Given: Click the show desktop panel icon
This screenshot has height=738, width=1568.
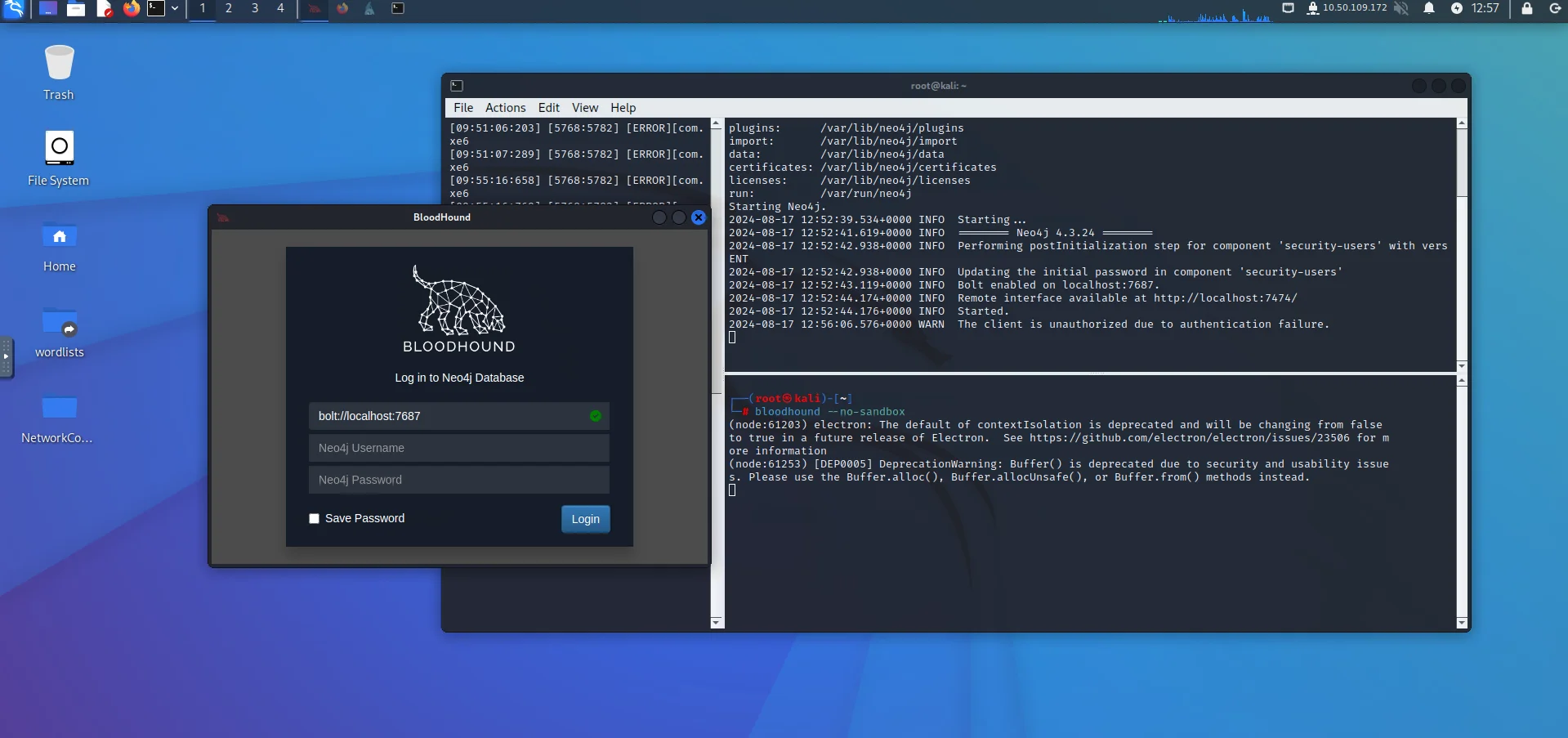Looking at the screenshot, I should tap(48, 9).
